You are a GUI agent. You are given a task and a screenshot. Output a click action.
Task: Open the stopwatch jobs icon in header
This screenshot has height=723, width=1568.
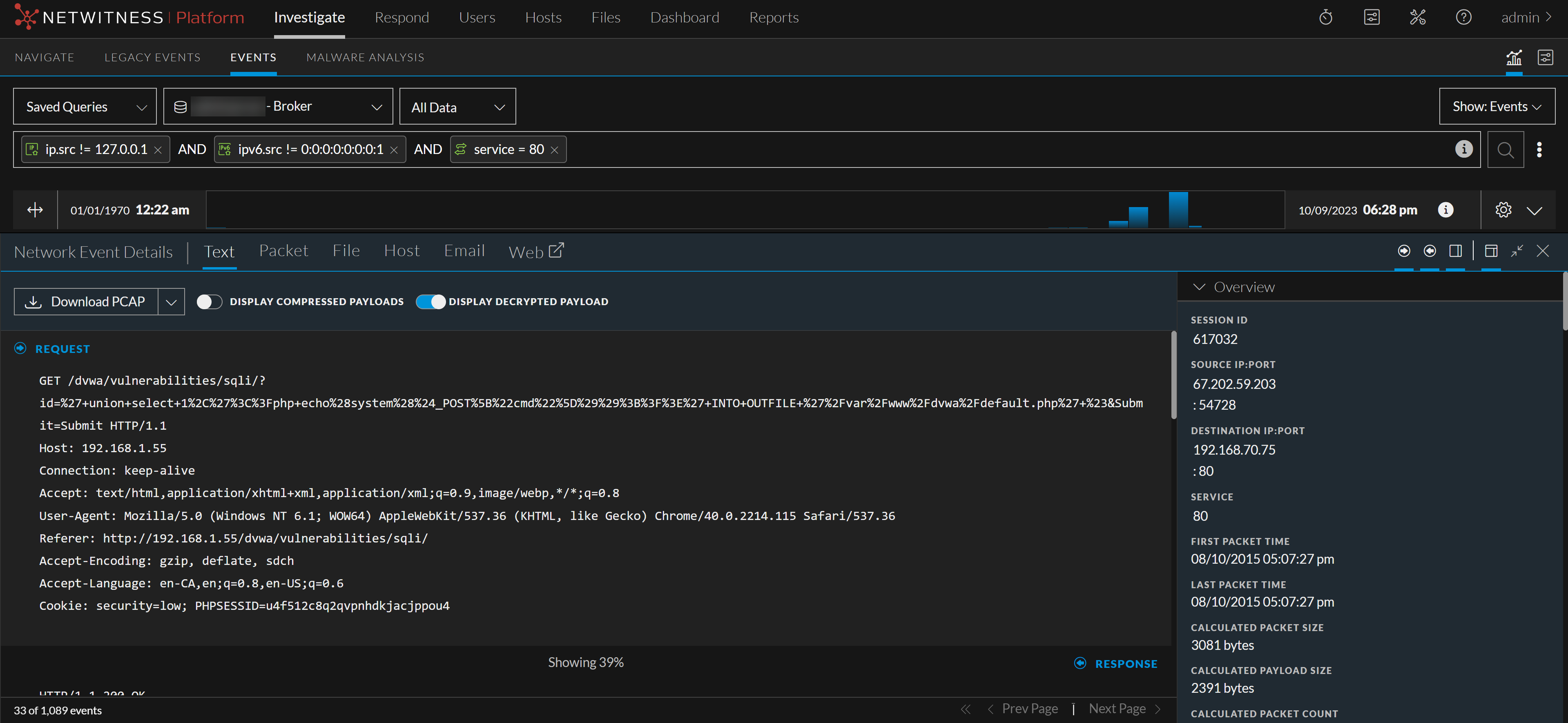pyautogui.click(x=1325, y=18)
